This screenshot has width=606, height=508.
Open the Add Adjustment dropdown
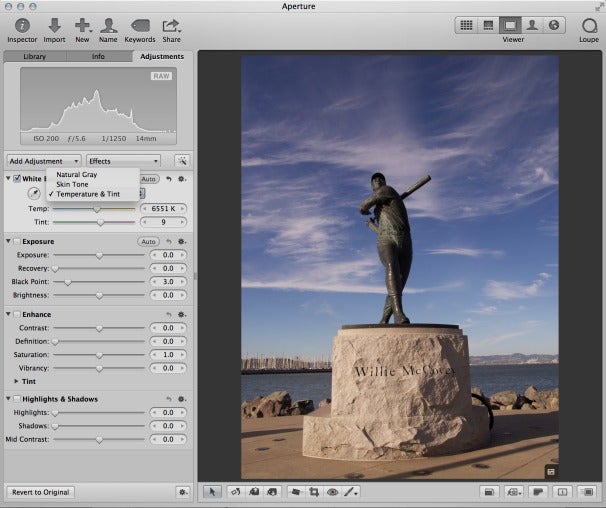pos(44,161)
